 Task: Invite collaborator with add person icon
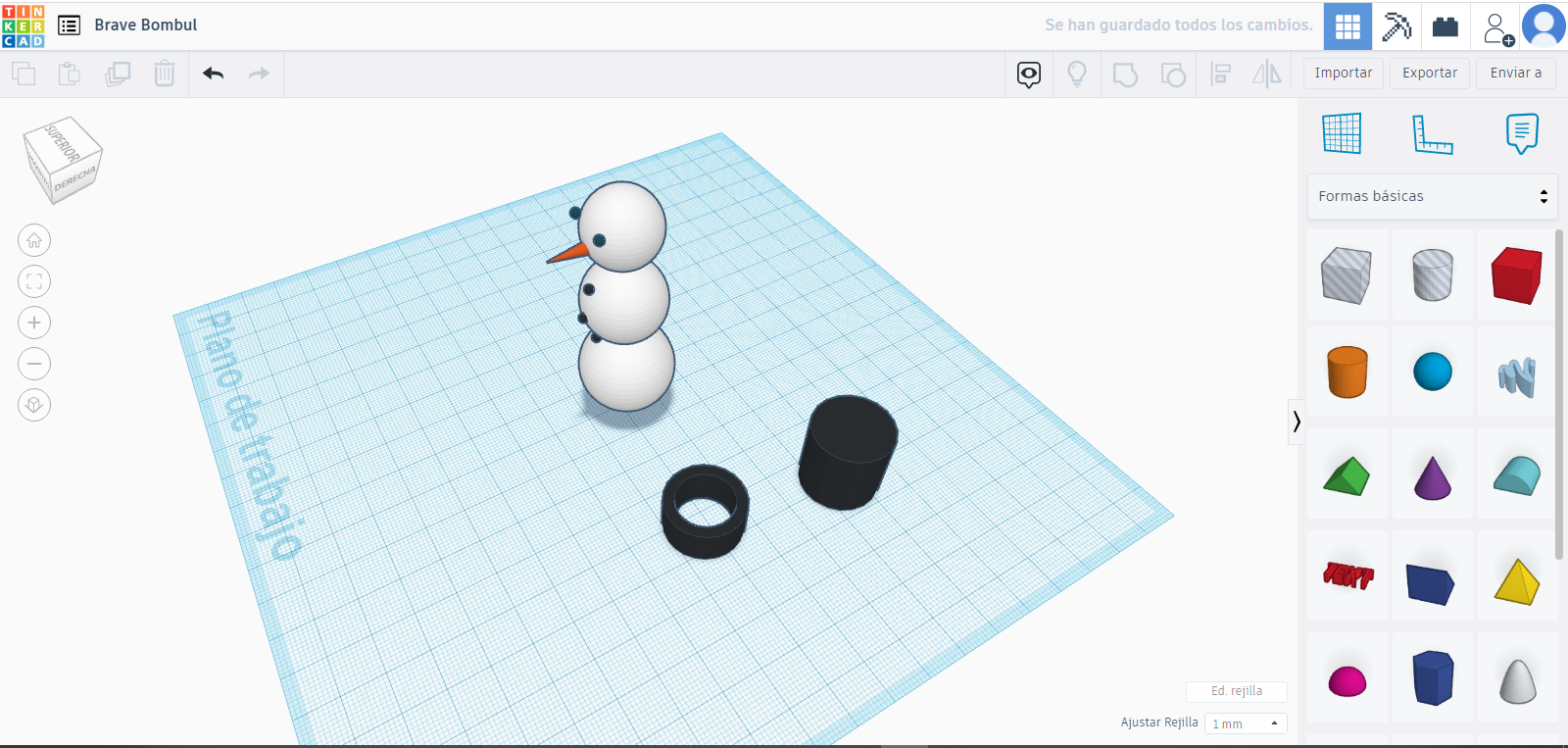1496,27
